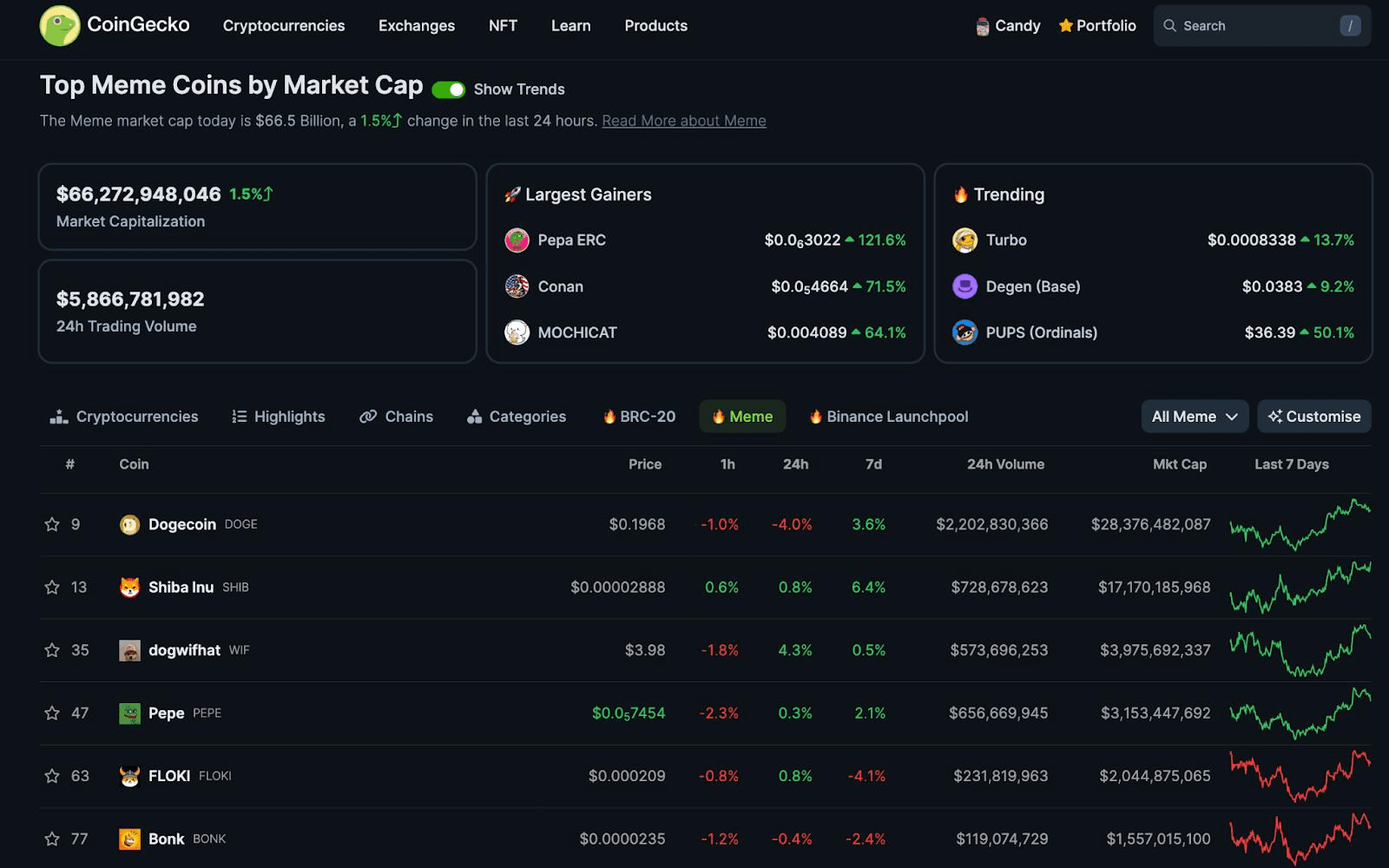Open the All Meme dropdown
Image resolution: width=1389 pixels, height=868 pixels.
(x=1195, y=417)
